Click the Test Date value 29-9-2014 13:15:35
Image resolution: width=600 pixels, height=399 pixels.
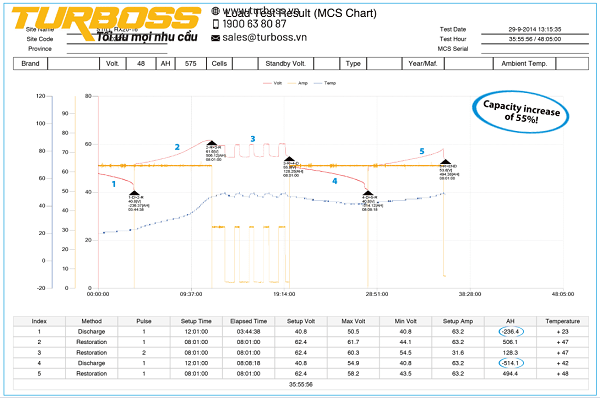(x=535, y=29)
